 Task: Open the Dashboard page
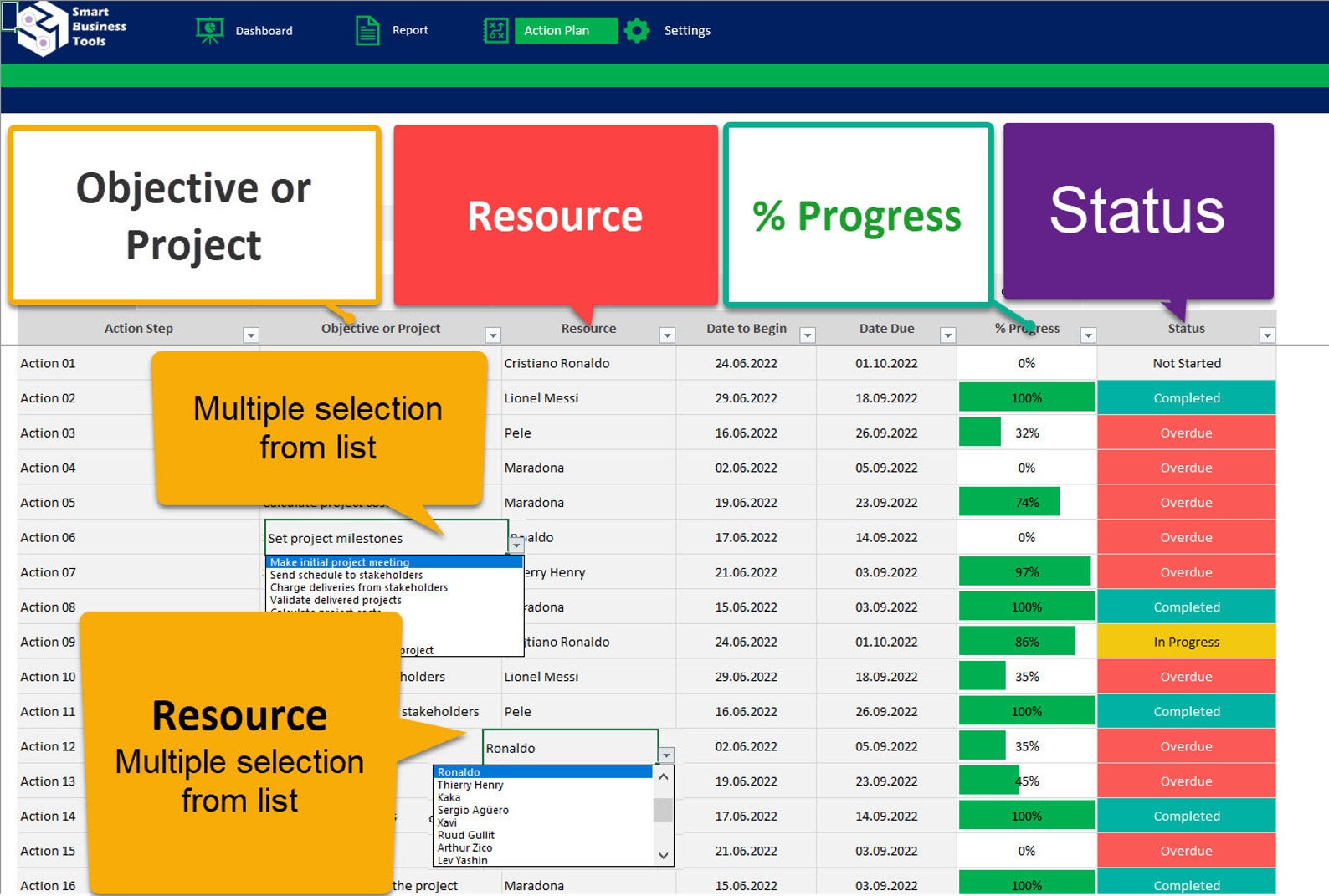pyautogui.click(x=264, y=31)
